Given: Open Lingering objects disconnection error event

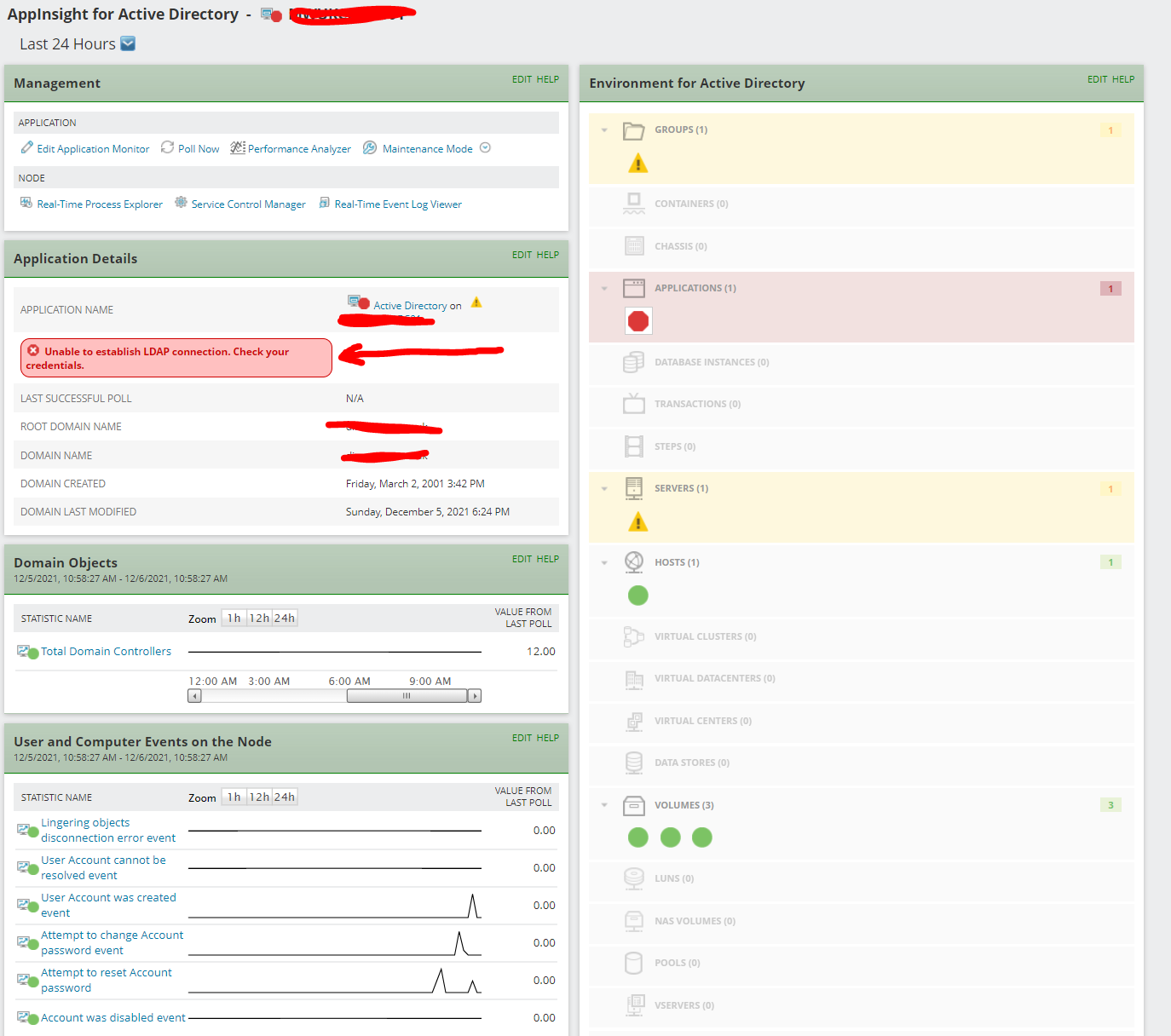Looking at the screenshot, I should [x=108, y=831].
